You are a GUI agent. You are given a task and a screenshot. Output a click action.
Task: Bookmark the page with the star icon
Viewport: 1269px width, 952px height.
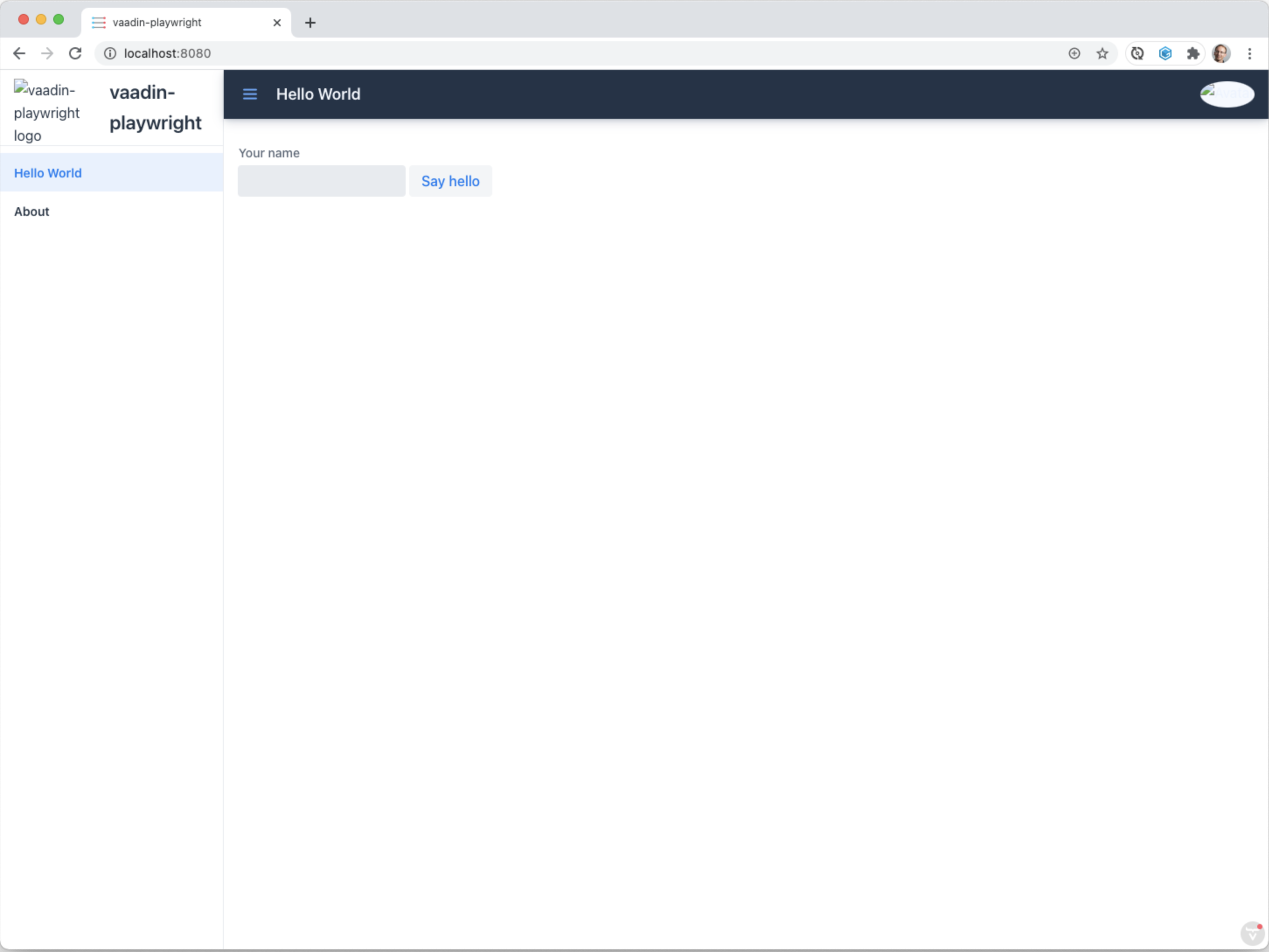point(1102,53)
